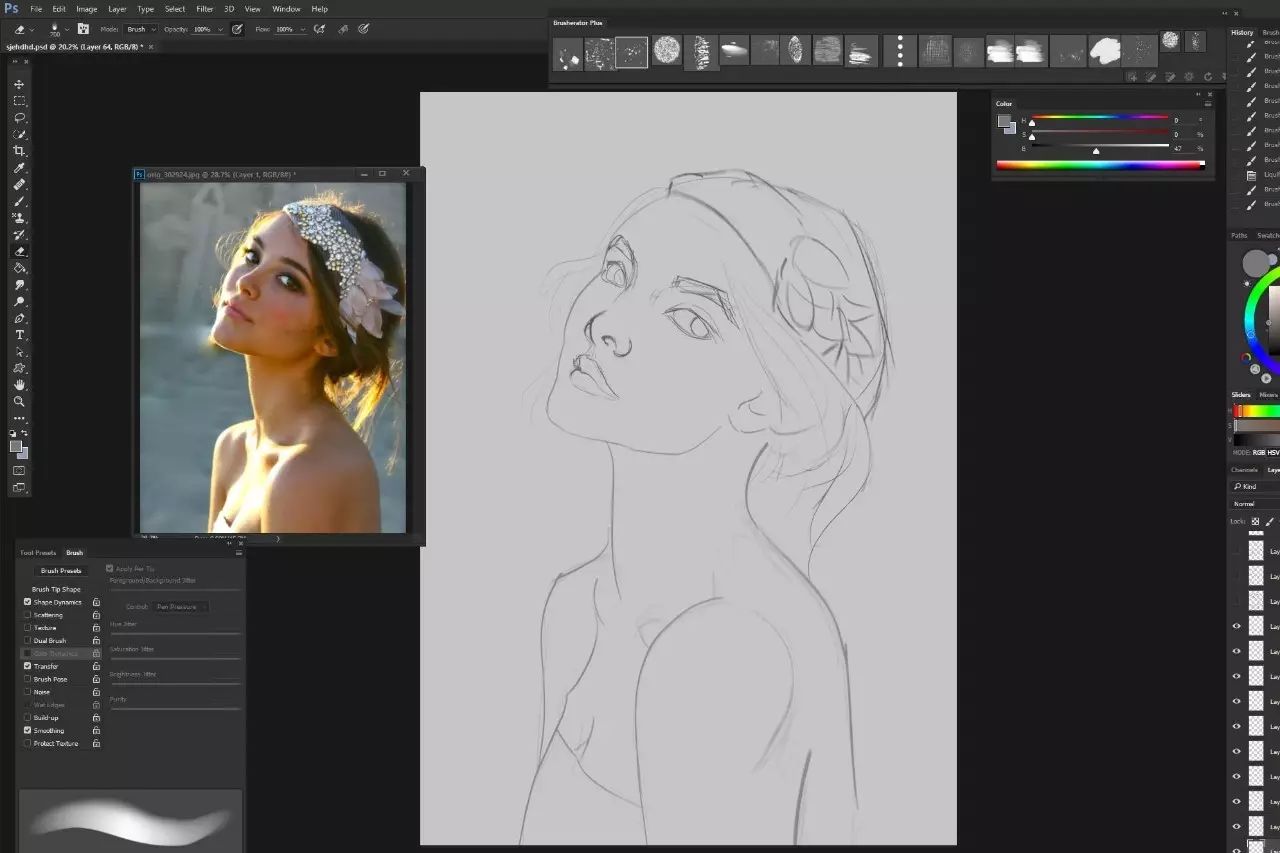Select the Zoom magnifier tool
This screenshot has width=1280, height=853.
click(x=19, y=401)
